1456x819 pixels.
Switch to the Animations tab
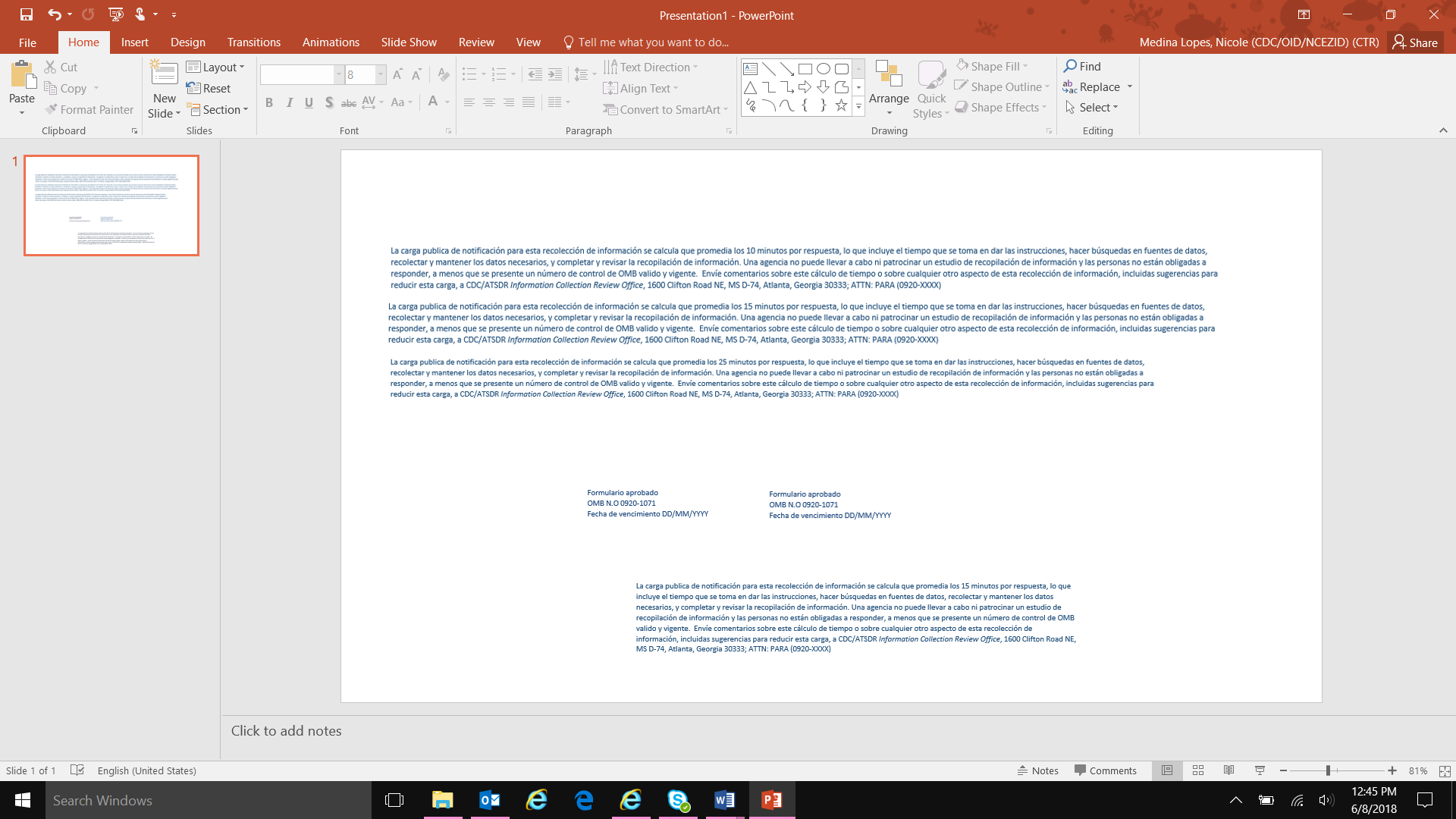[331, 42]
